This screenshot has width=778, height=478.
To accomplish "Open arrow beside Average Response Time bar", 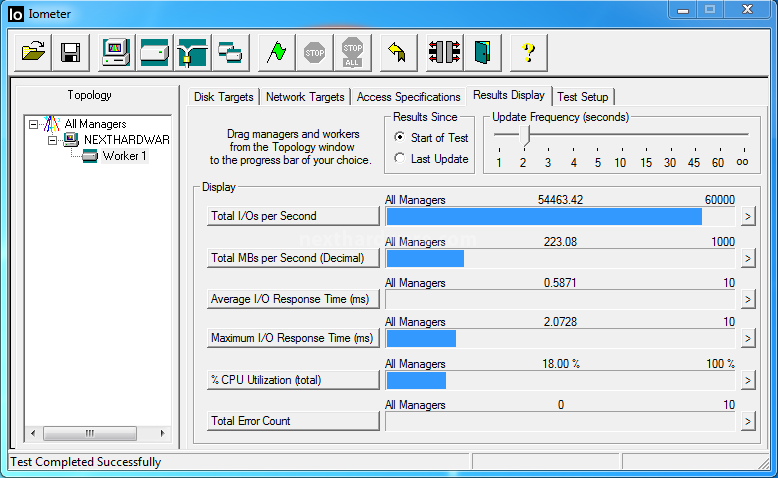I will 748,300.
